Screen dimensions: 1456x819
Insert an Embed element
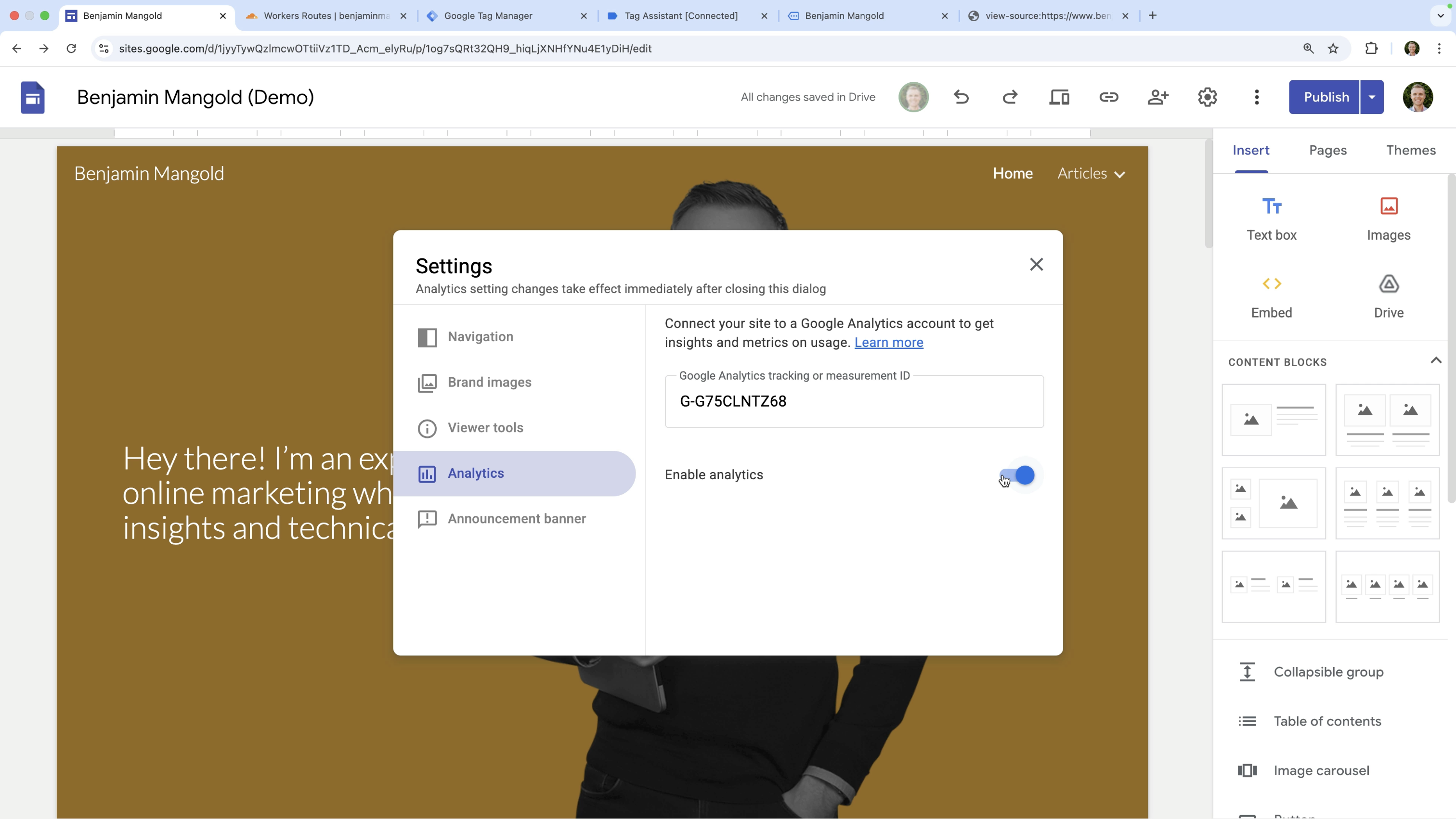[x=1272, y=297]
